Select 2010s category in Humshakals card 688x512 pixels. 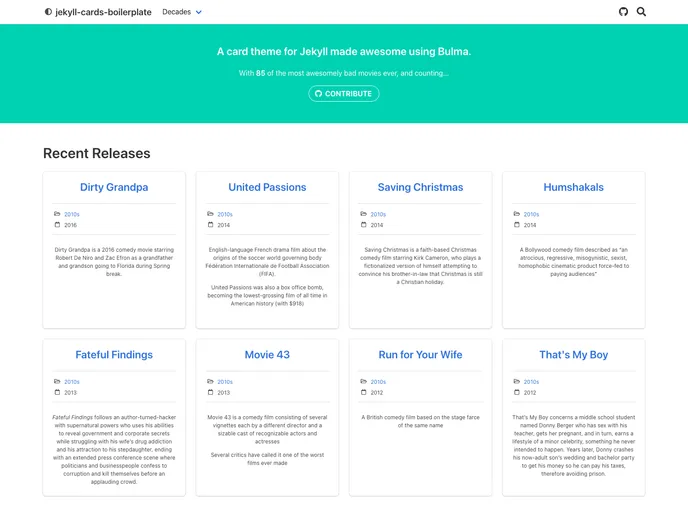coord(531,215)
